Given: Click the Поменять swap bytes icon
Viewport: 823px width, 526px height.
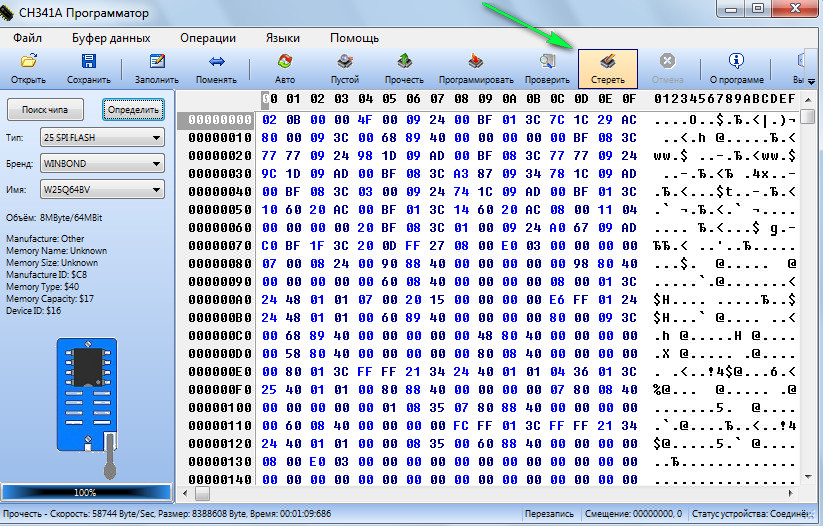Looking at the screenshot, I should pos(216,69).
